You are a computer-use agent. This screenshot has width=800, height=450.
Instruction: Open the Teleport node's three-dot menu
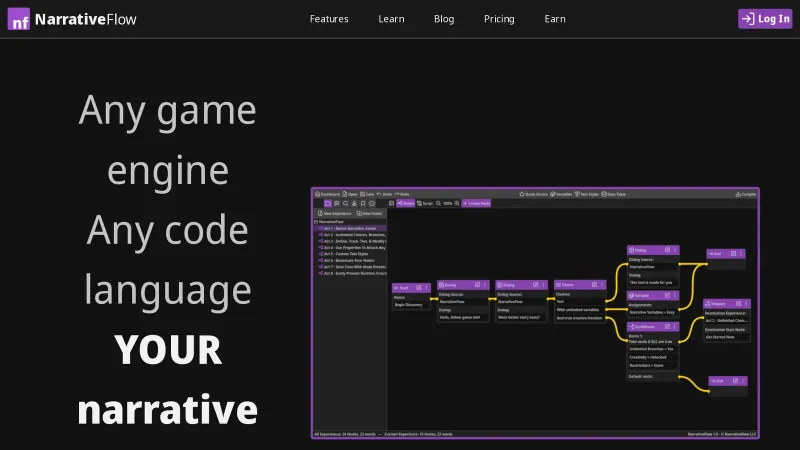pos(746,303)
